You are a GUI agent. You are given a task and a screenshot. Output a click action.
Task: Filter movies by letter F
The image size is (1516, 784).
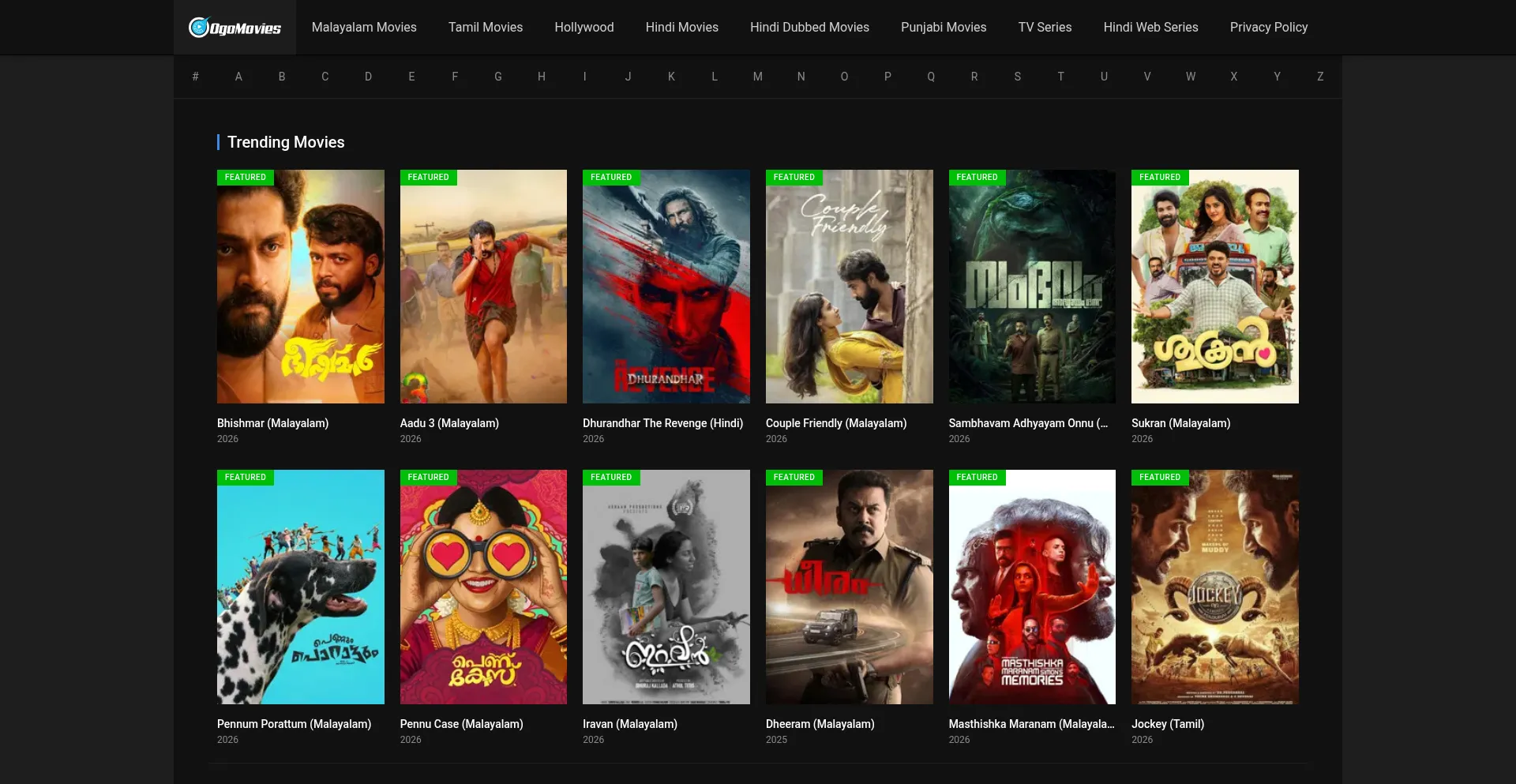[x=455, y=77]
